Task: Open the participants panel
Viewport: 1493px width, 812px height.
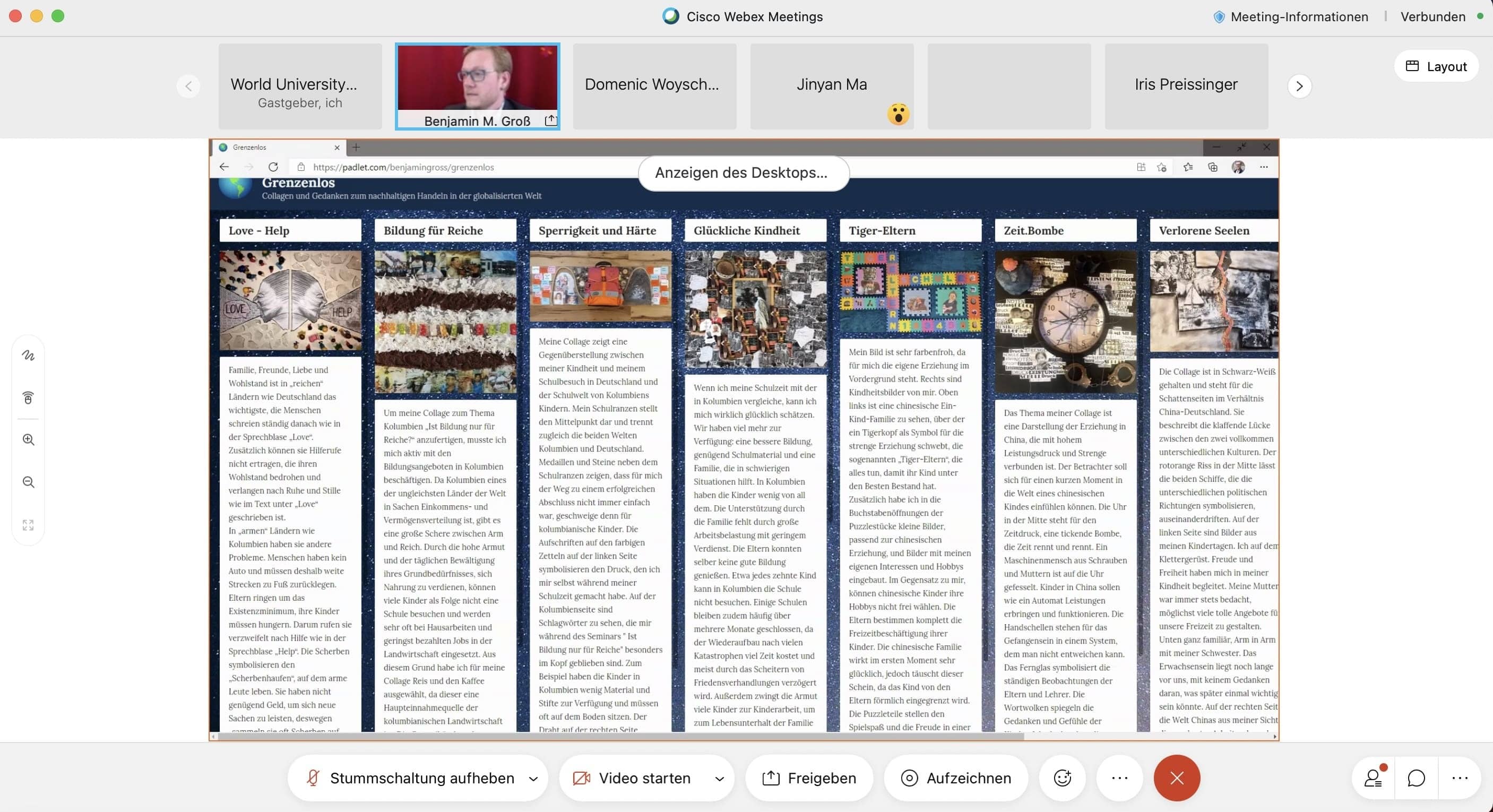Action: click(x=1374, y=778)
